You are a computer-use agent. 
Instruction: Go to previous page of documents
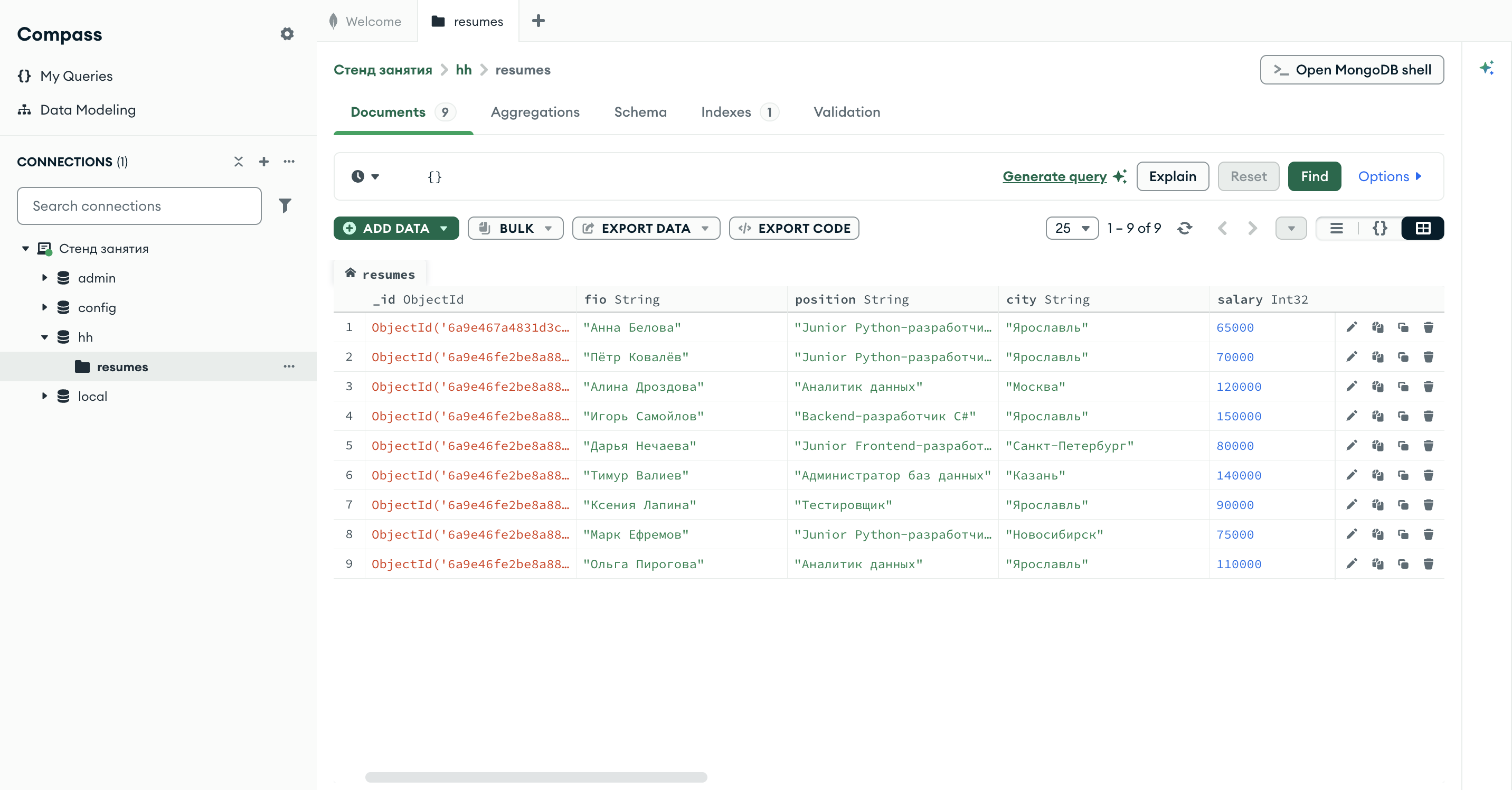[x=1223, y=228]
